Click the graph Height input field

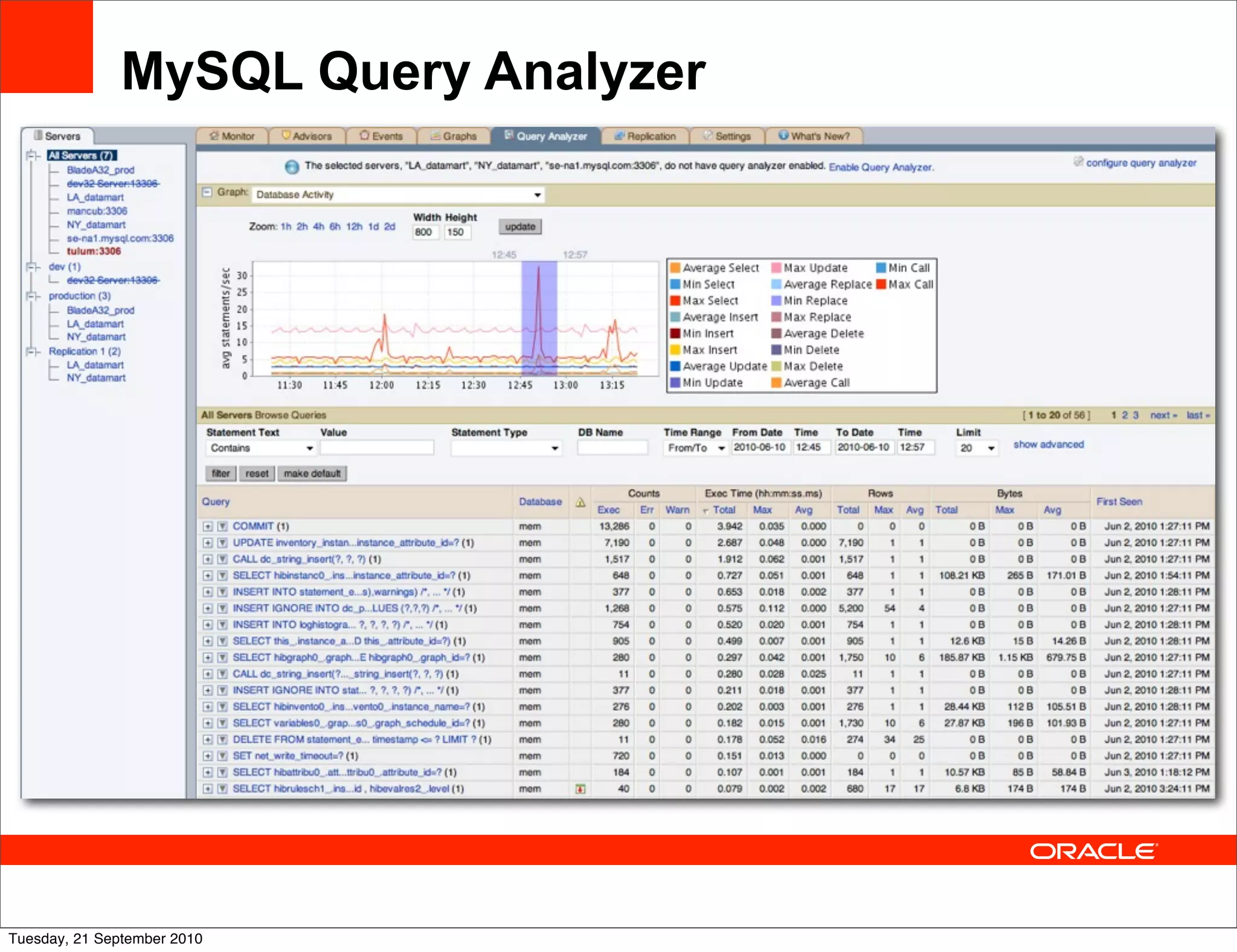(457, 232)
